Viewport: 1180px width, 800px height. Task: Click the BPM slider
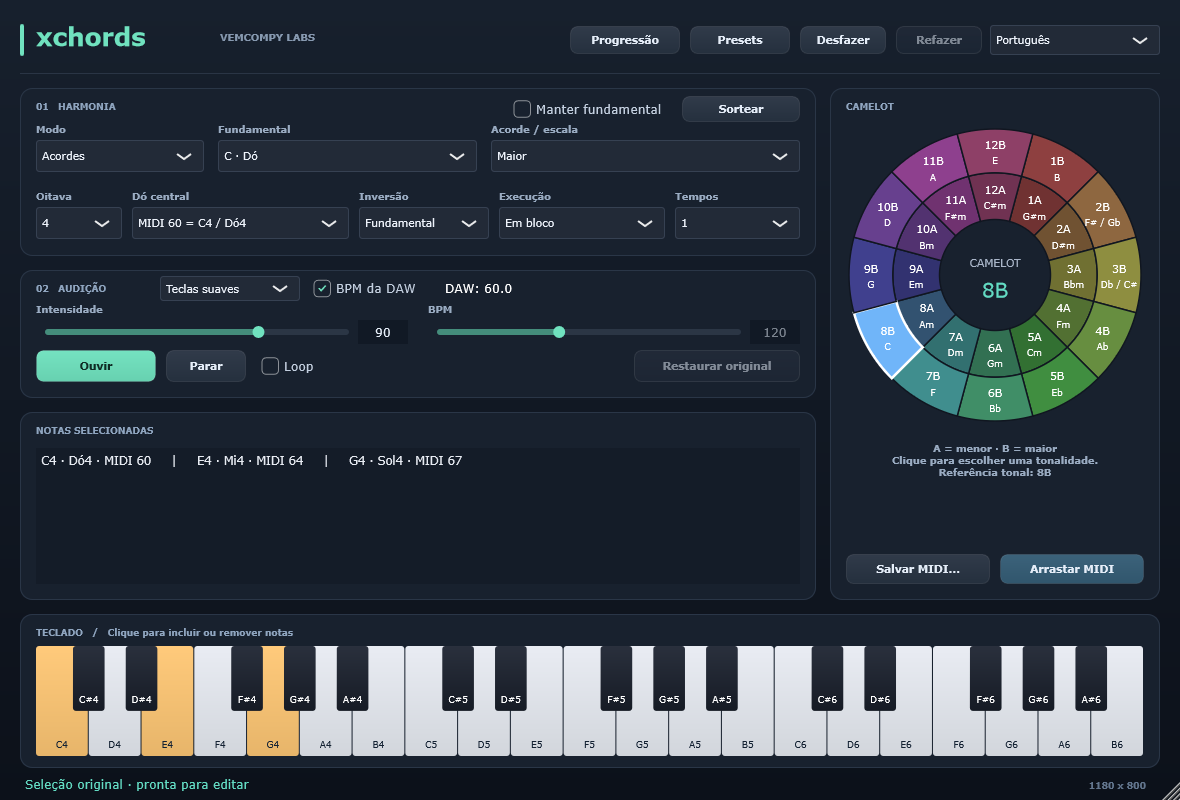click(588, 332)
